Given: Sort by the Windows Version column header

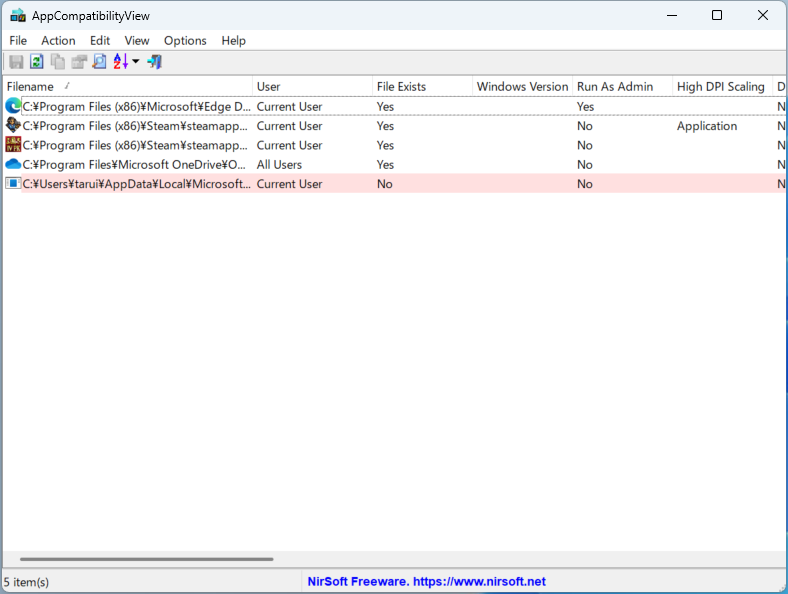Looking at the screenshot, I should (523, 86).
